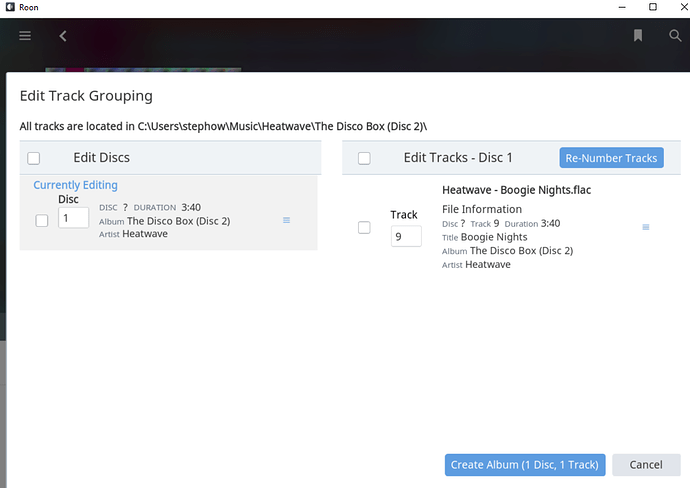Viewport: 690px width, 488px height.
Task: Click the drag handle on Boogie Nights track
Action: [x=646, y=227]
